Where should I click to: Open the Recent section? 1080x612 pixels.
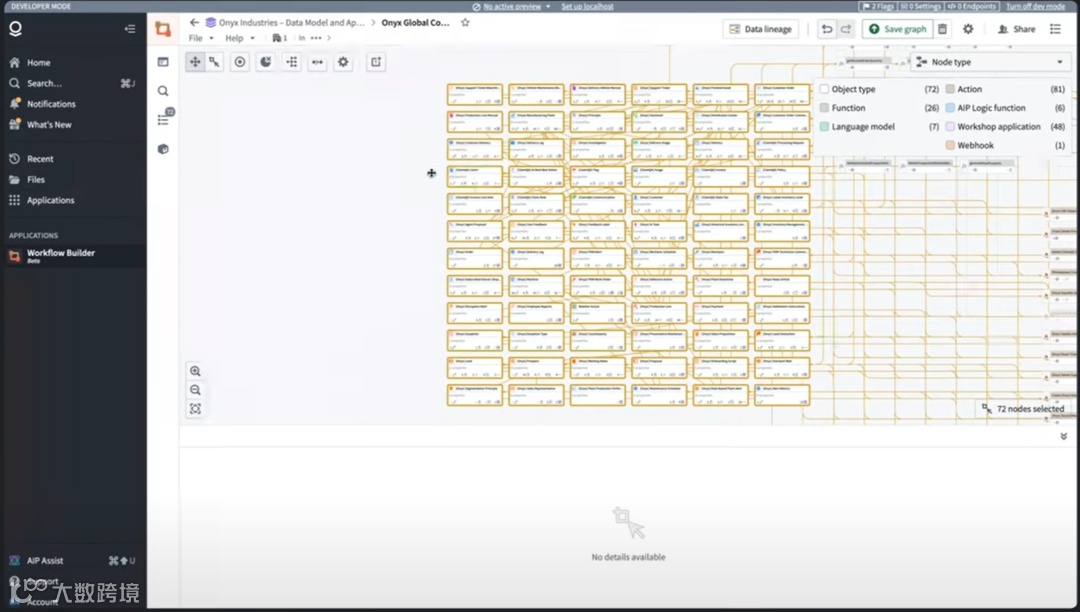coord(40,159)
